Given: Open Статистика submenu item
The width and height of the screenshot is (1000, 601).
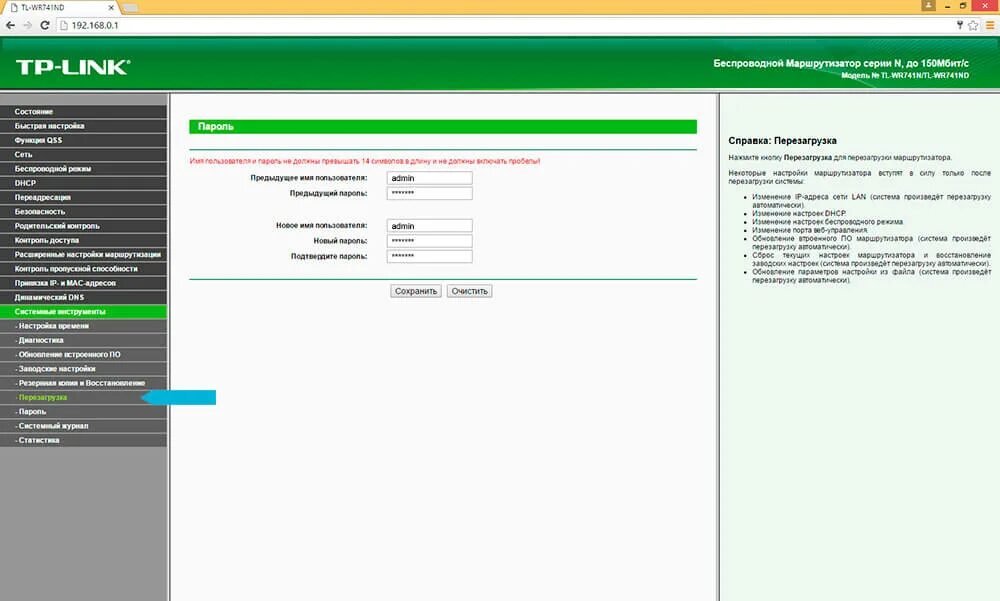Looking at the screenshot, I should click(x=84, y=440).
